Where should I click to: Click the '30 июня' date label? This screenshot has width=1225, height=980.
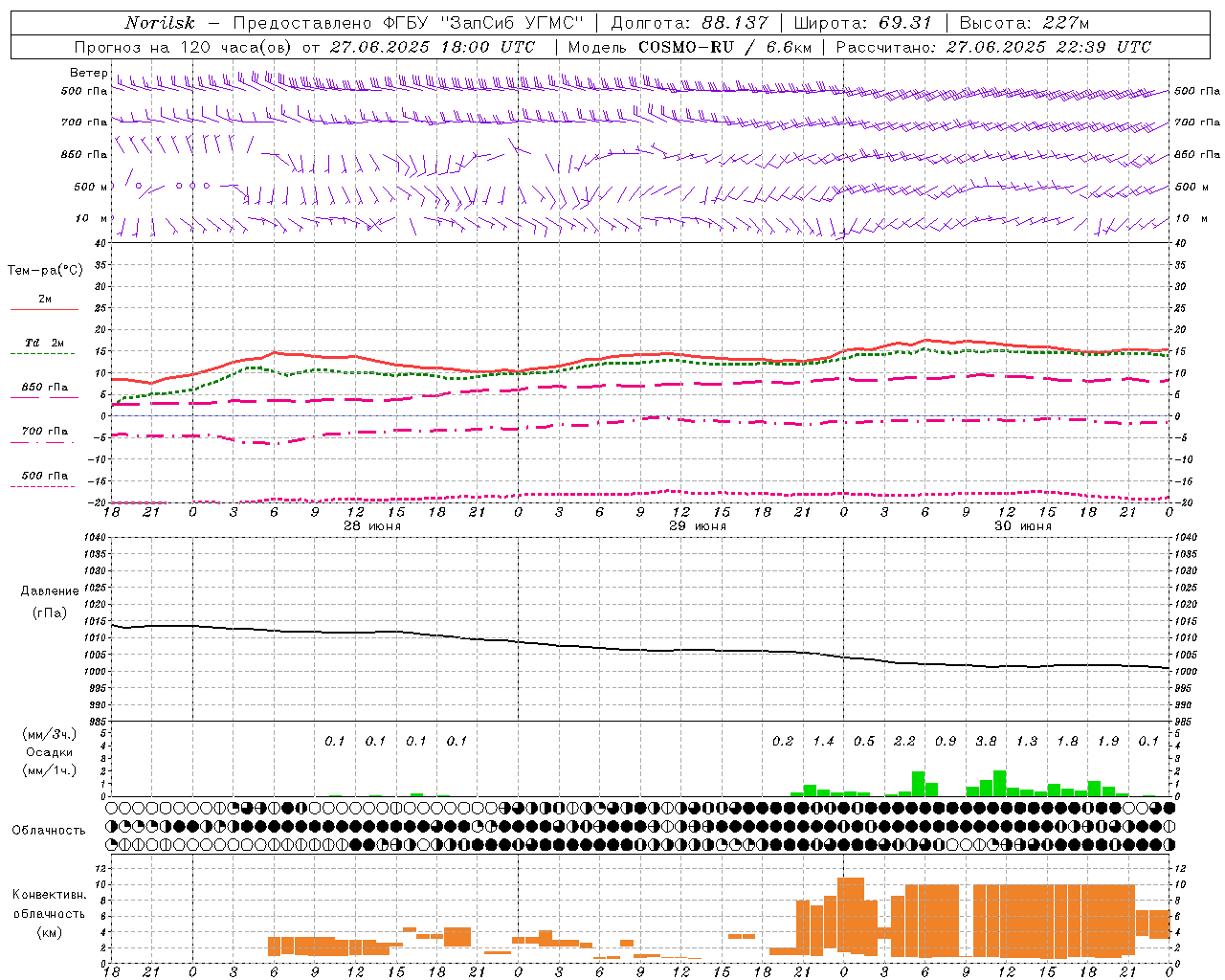click(1022, 526)
